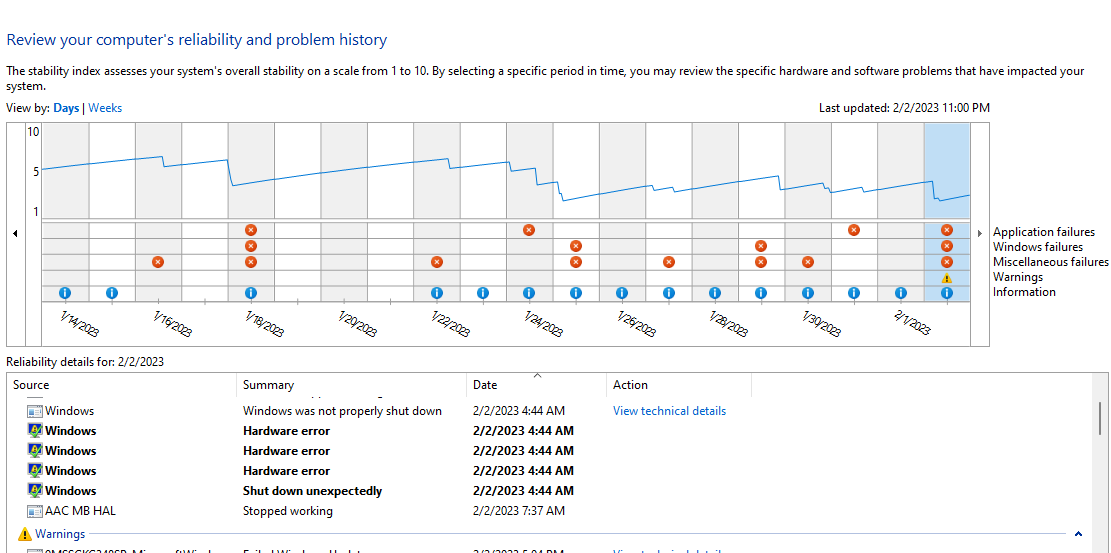The height and width of the screenshot is (553, 1111).
Task: Switch view to Days
Action: point(66,108)
